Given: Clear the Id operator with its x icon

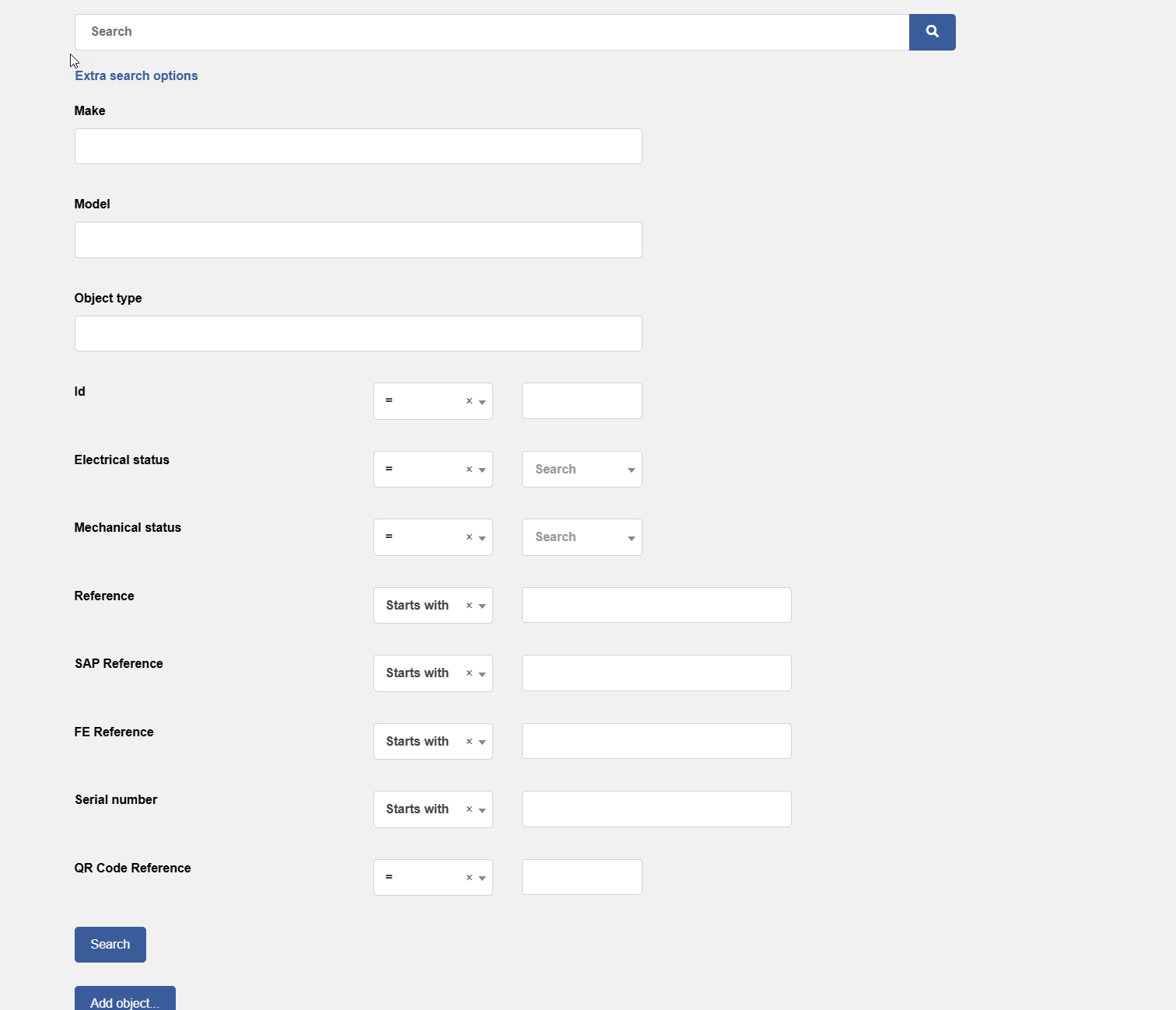Looking at the screenshot, I should pos(469,401).
